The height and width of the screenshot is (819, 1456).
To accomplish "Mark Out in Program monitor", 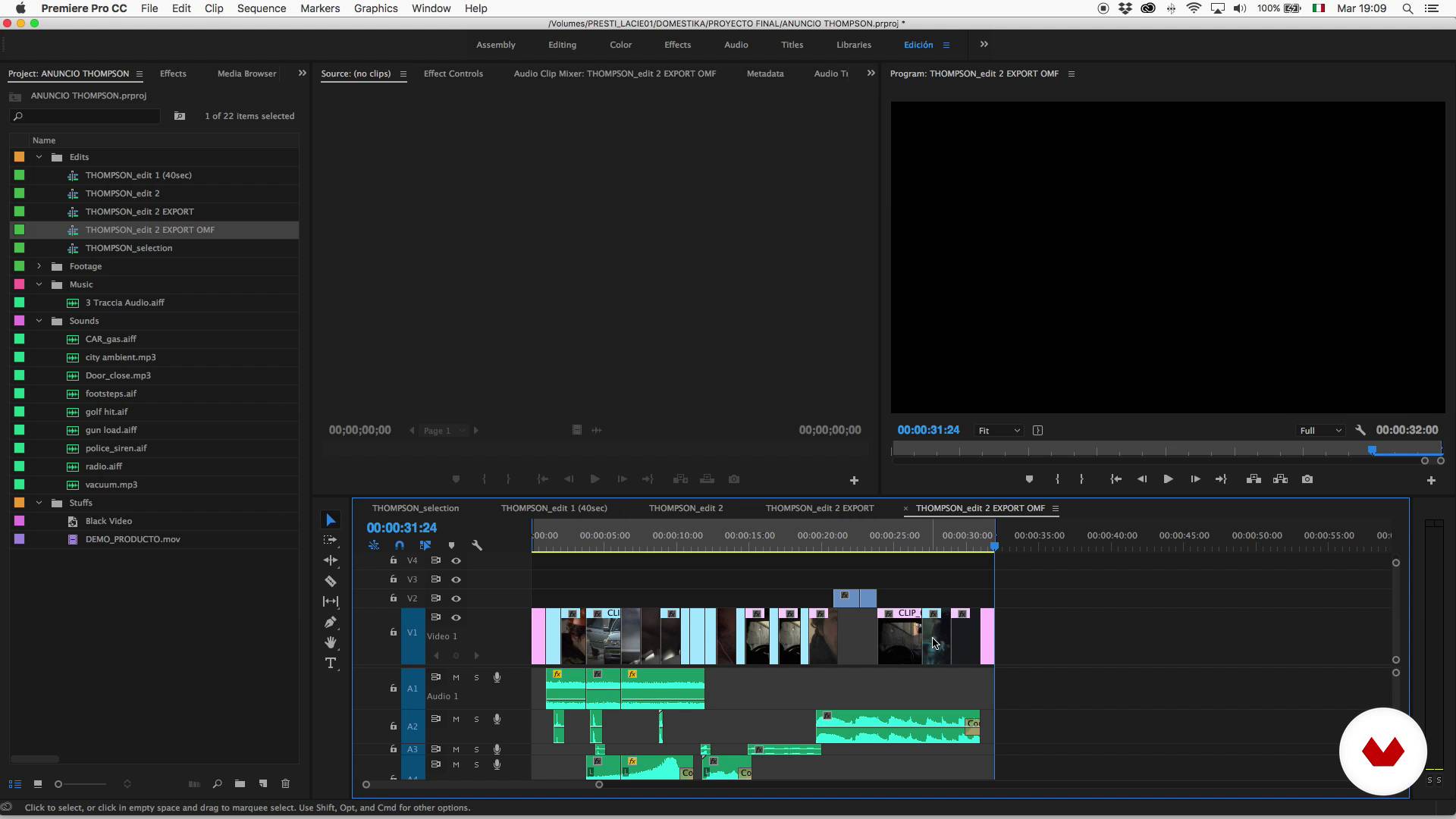I will [1081, 479].
